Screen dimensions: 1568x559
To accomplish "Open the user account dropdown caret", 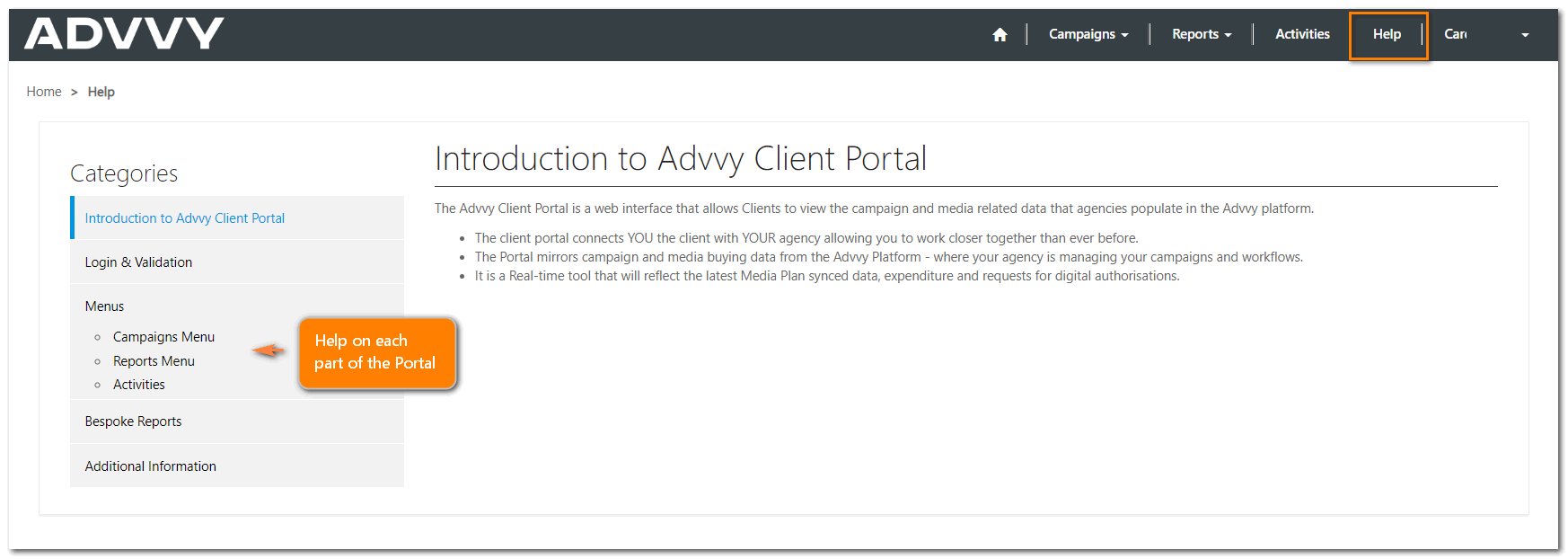I will tap(1524, 35).
